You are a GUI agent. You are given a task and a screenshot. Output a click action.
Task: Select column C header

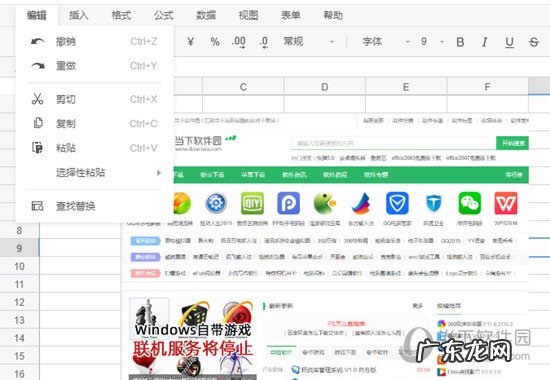click(243, 87)
